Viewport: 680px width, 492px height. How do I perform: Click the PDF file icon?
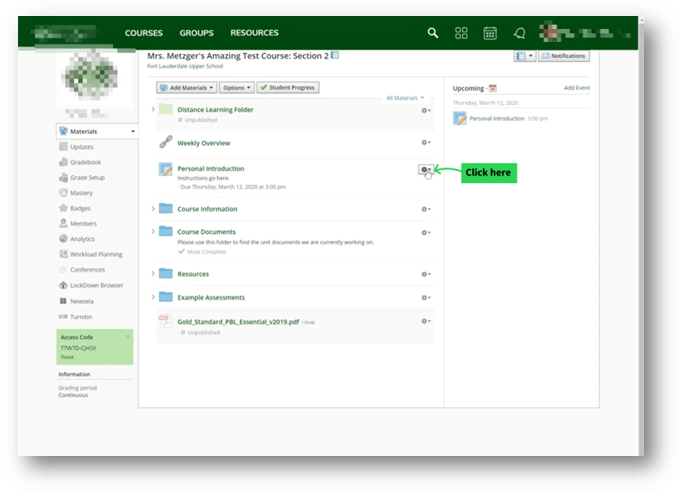(x=165, y=321)
